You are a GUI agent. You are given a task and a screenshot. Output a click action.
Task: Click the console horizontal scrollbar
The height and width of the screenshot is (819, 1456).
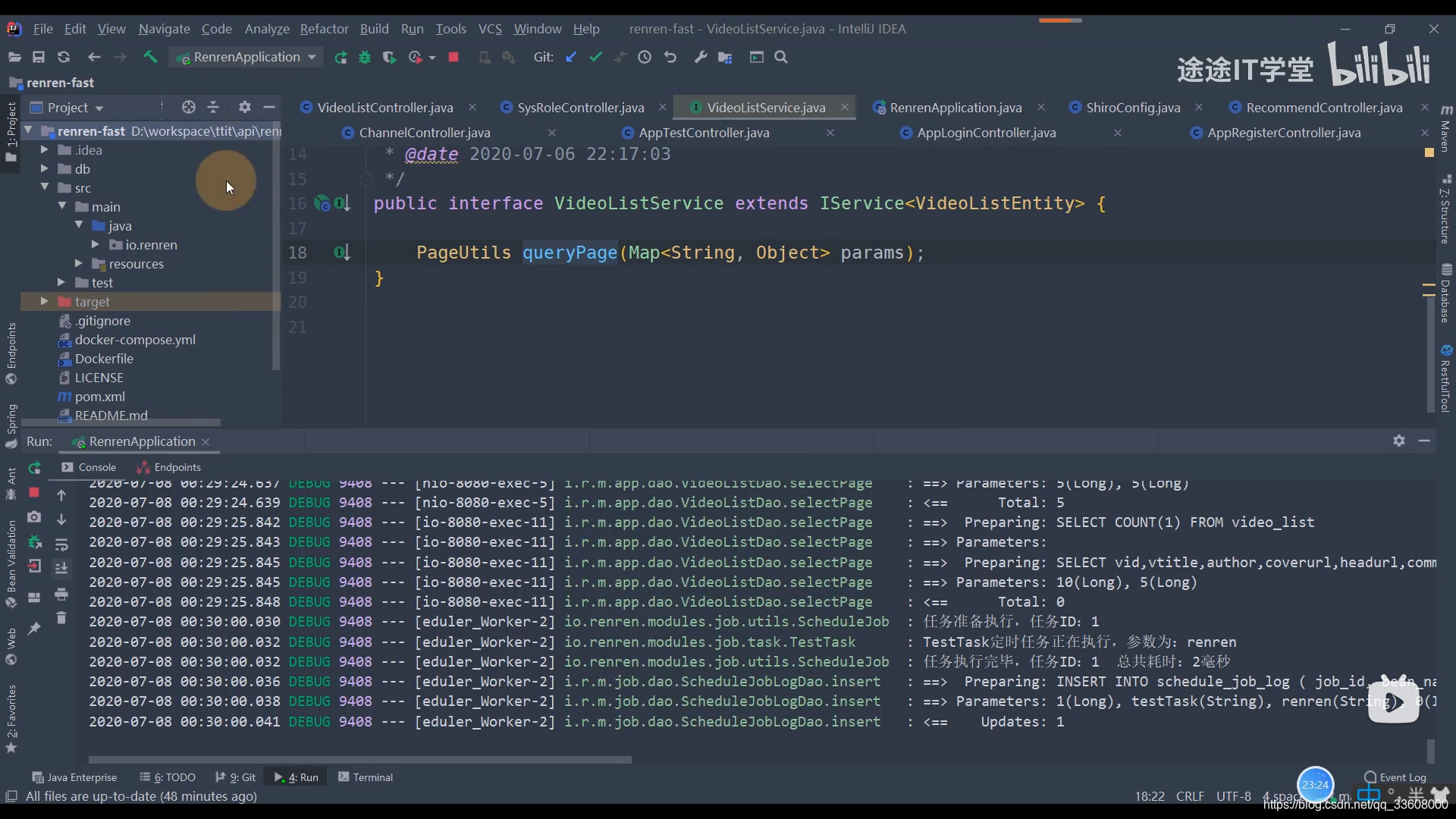coord(359,759)
